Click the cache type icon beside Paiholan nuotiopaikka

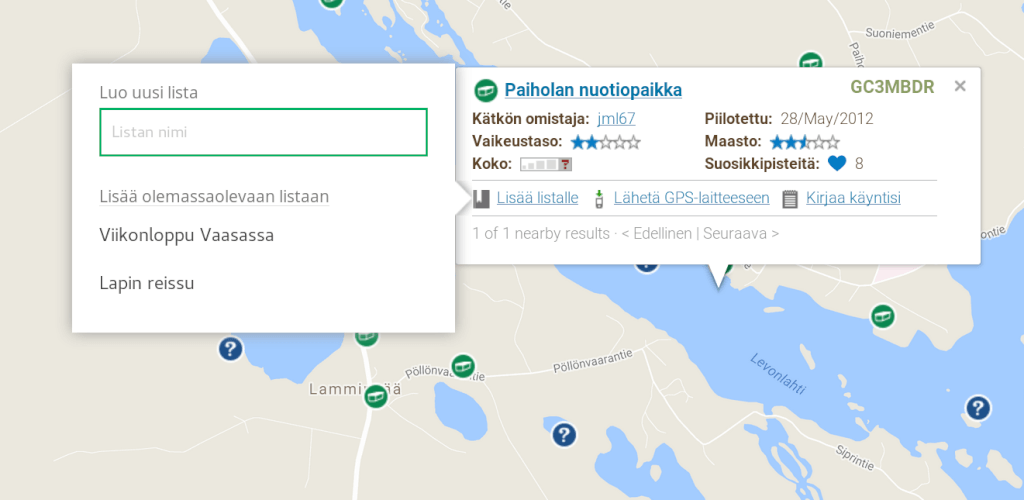pyautogui.click(x=486, y=90)
